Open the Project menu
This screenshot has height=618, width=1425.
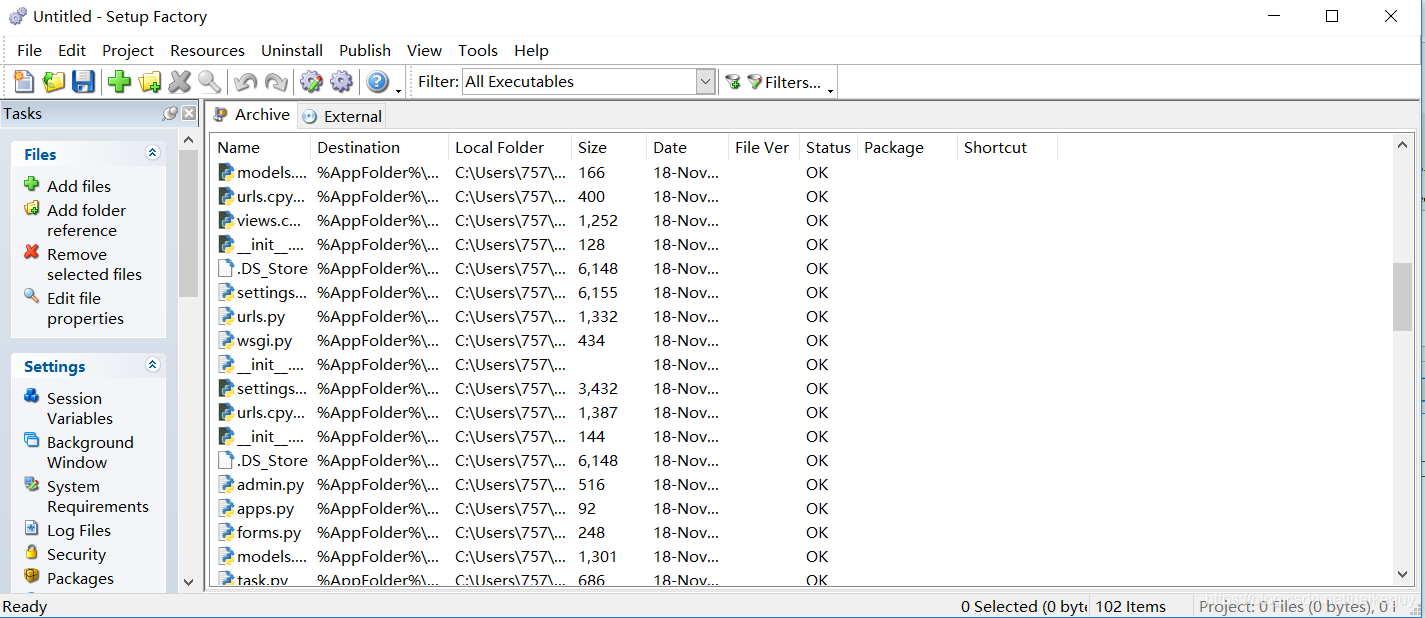coord(128,50)
